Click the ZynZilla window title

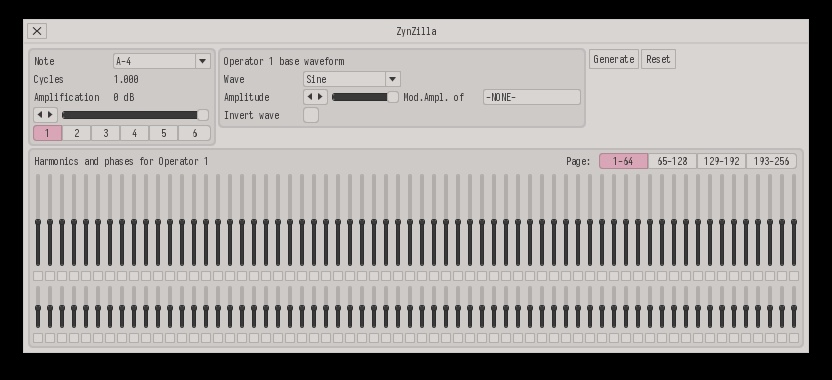pos(417,31)
